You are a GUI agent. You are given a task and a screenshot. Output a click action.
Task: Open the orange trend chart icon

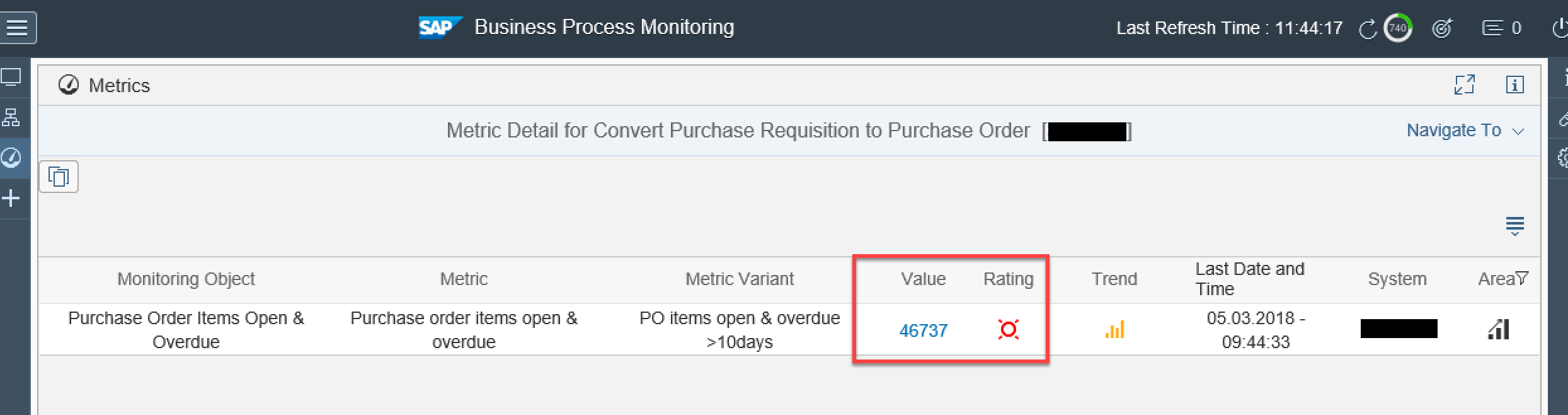(1114, 329)
